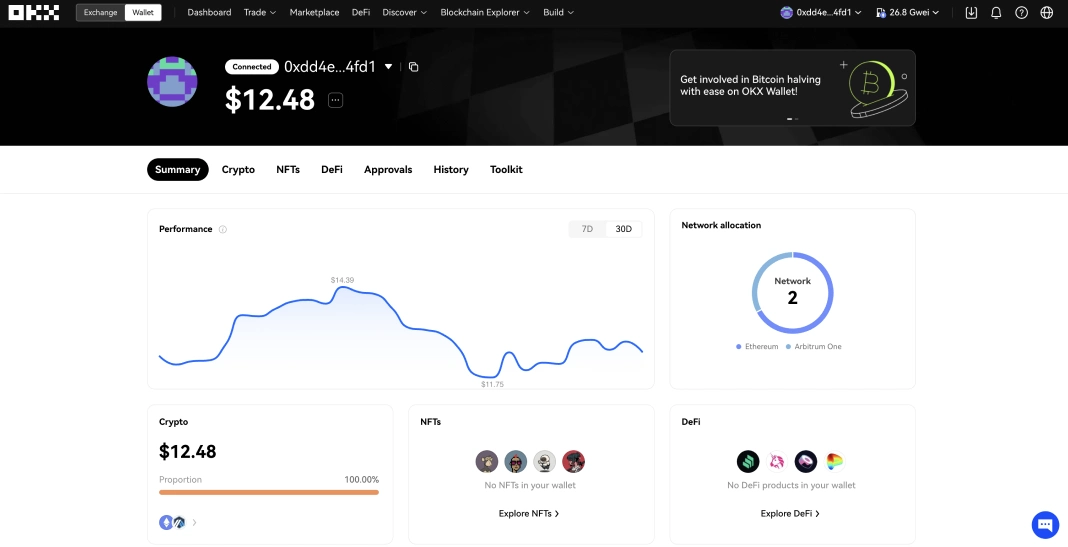Image resolution: width=1068 pixels, height=547 pixels.
Task: Click the OKX logo
Action: 33,12
